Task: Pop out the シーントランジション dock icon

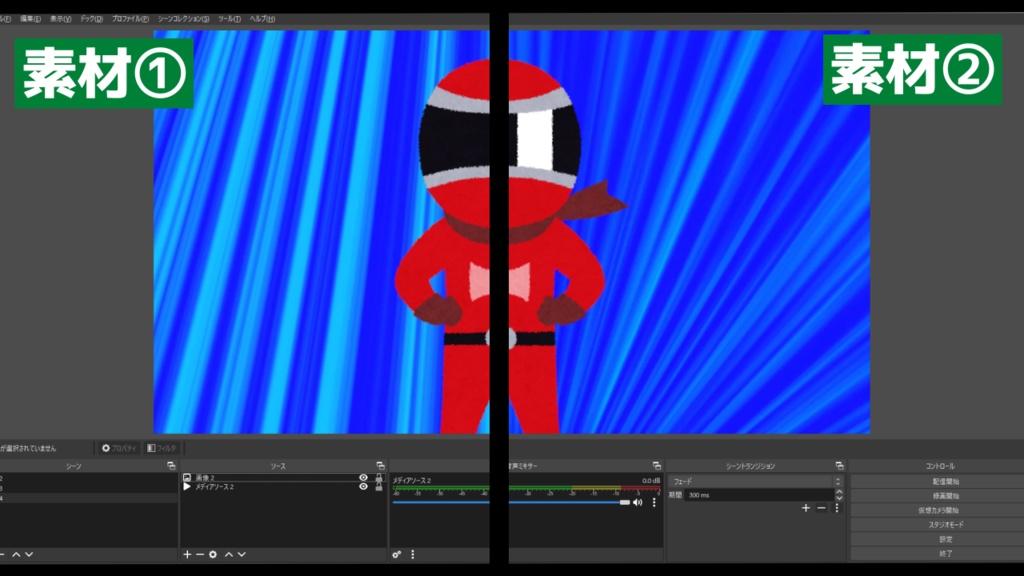Action: pos(839,466)
